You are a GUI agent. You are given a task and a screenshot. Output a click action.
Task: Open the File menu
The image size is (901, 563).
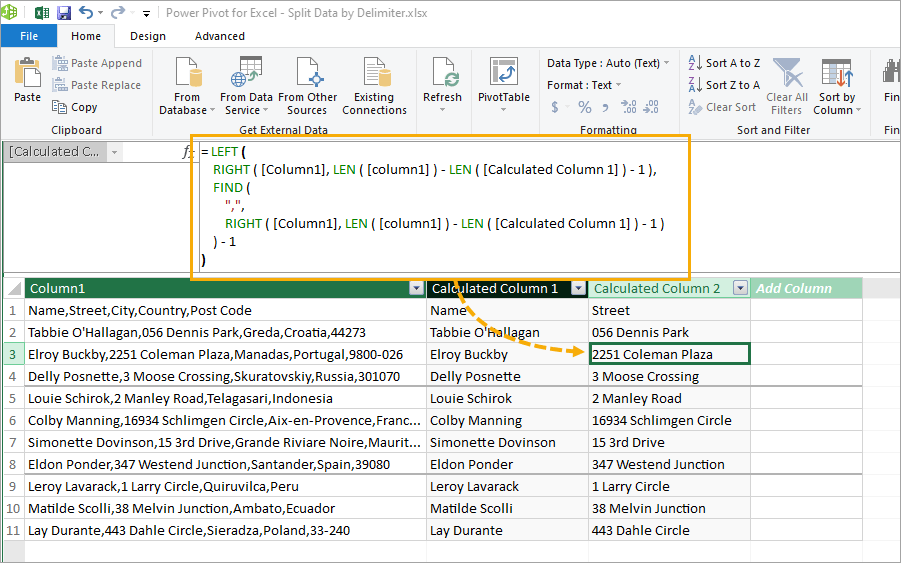point(29,36)
